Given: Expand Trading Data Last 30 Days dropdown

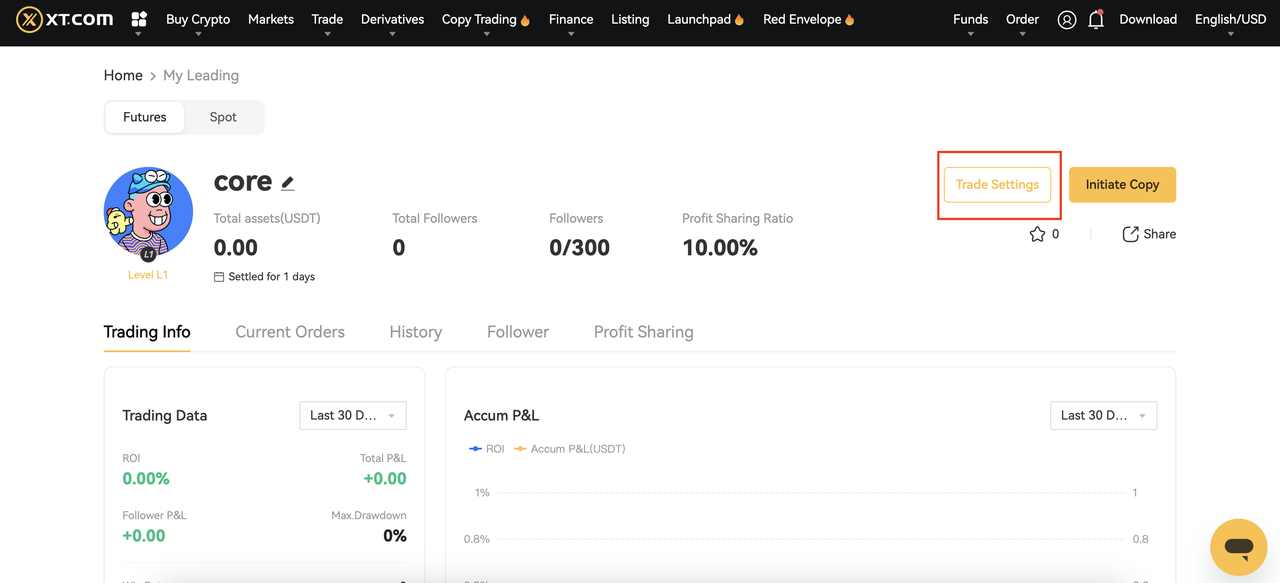Looking at the screenshot, I should point(353,415).
